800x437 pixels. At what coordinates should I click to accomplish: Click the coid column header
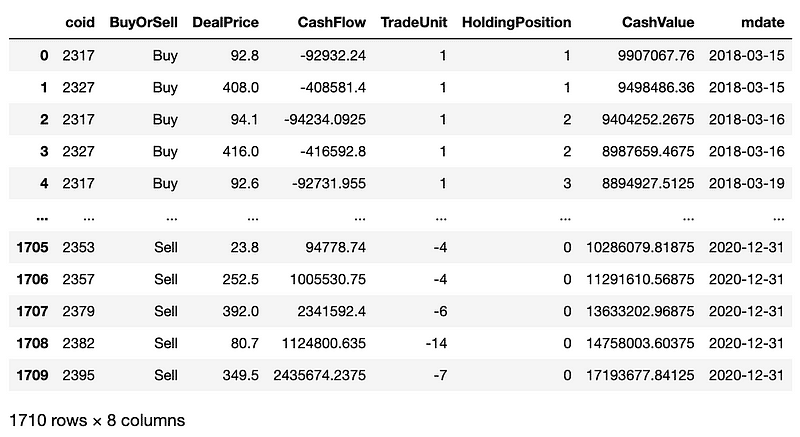(x=79, y=23)
